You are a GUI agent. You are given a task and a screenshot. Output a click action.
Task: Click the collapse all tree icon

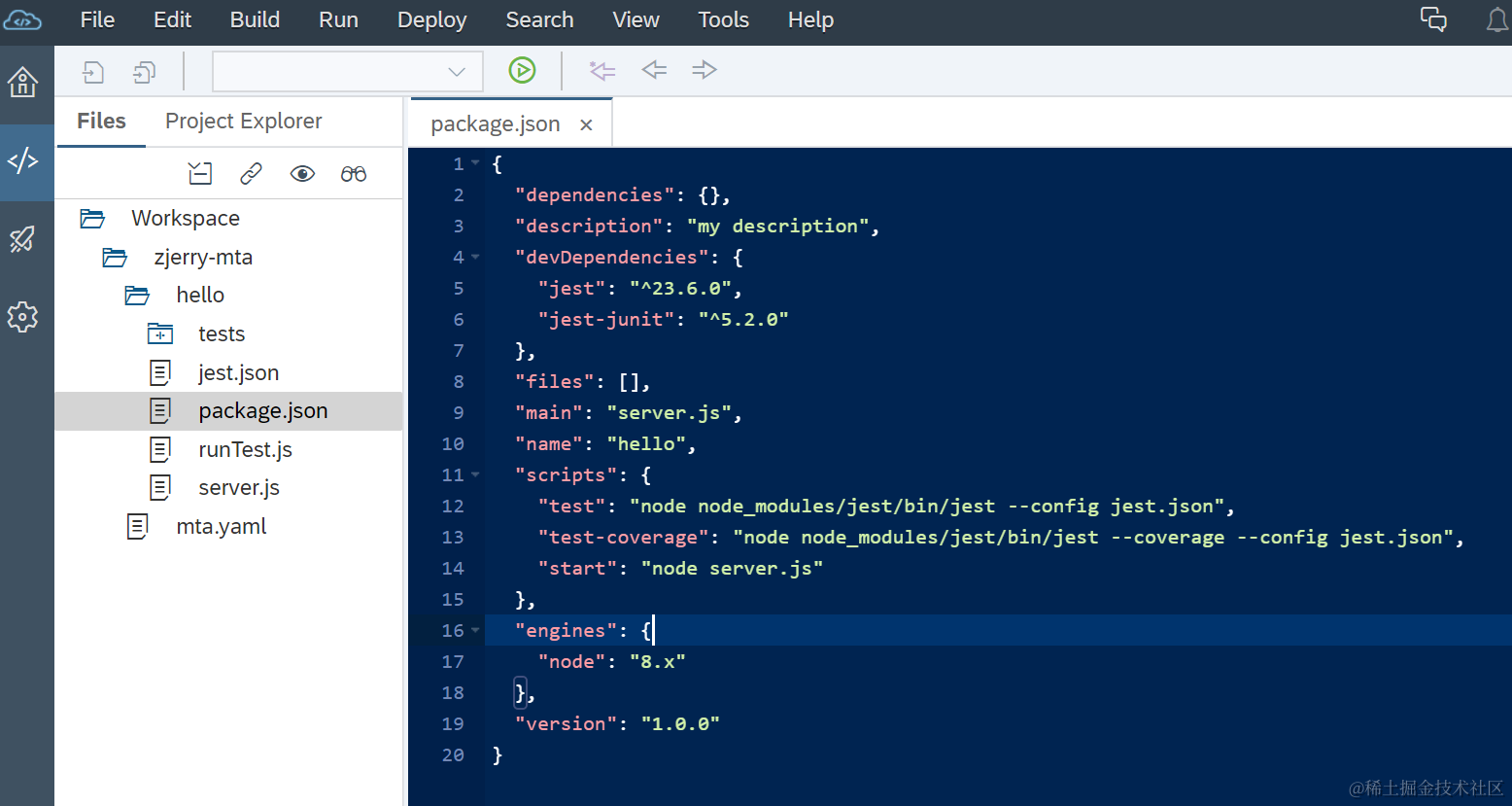pos(200,174)
